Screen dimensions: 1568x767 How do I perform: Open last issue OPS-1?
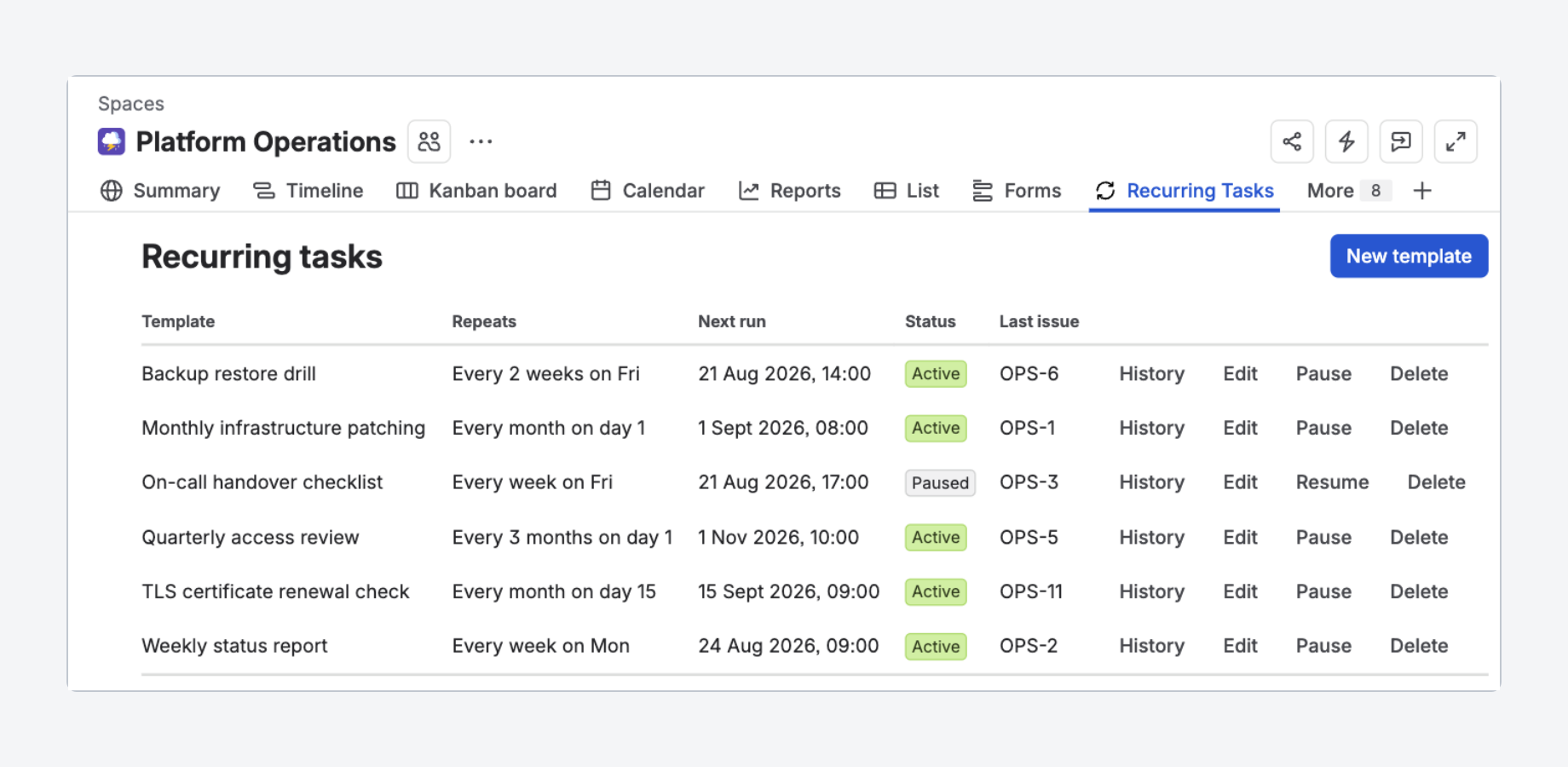(1028, 428)
